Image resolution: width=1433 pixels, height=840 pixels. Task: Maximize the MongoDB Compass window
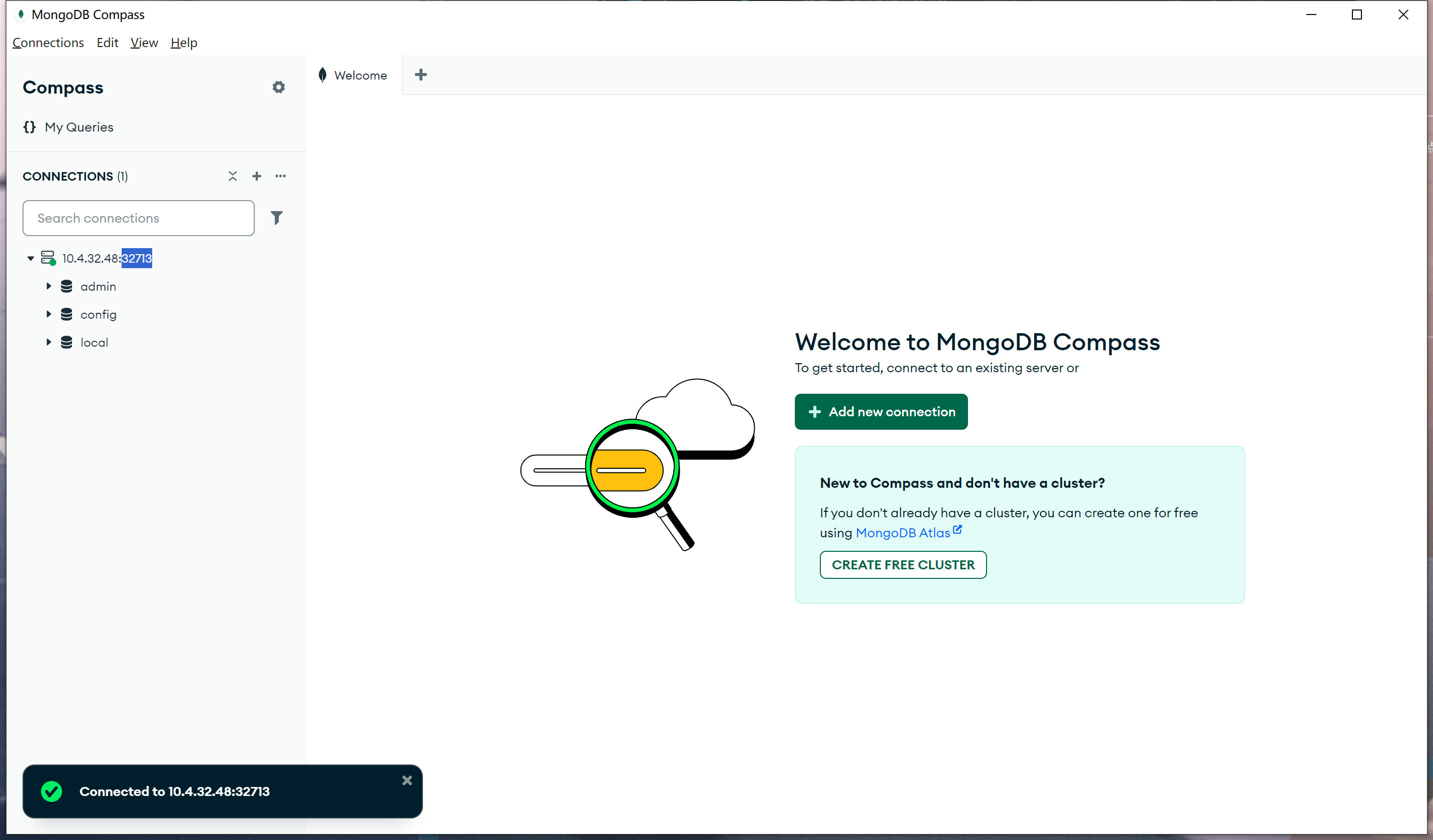tap(1357, 14)
